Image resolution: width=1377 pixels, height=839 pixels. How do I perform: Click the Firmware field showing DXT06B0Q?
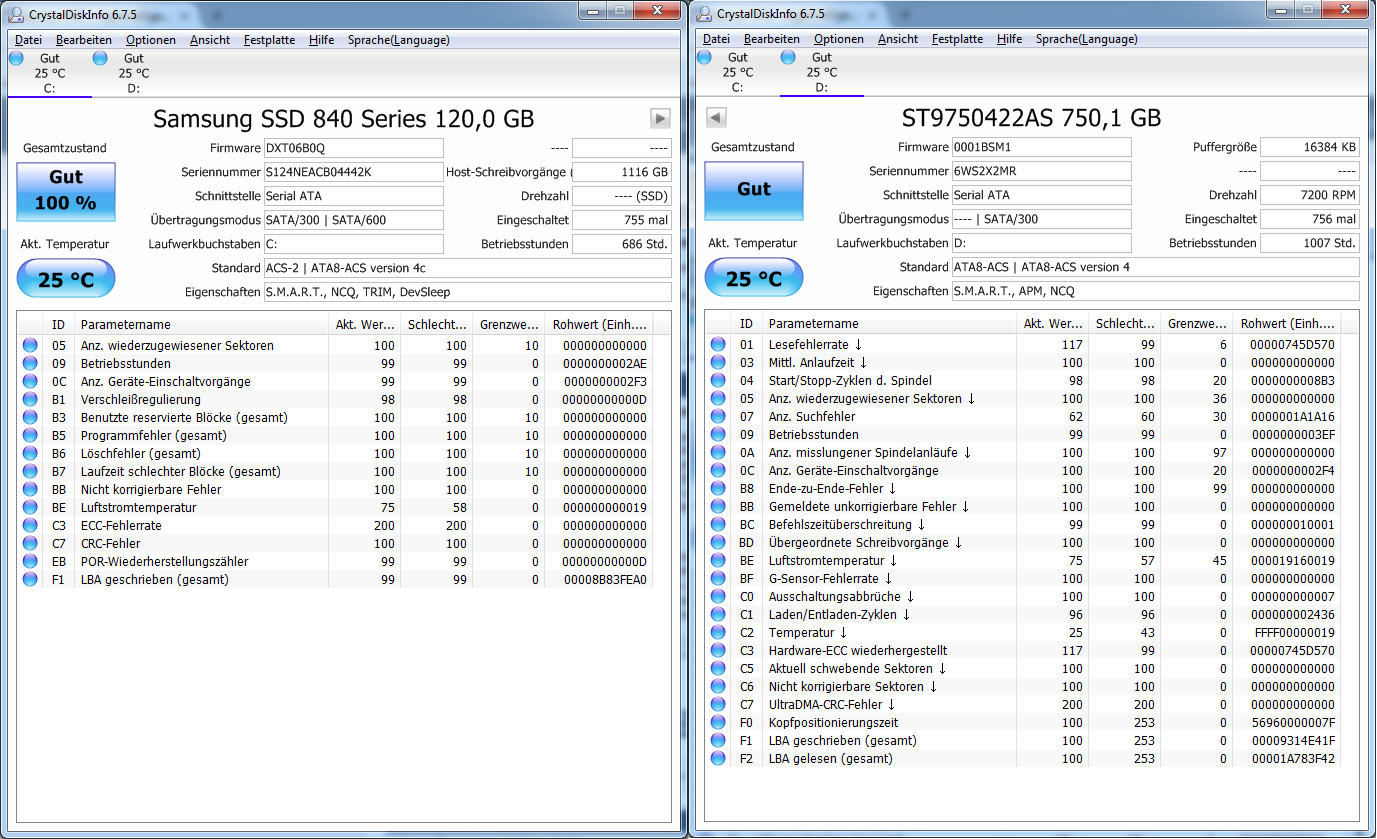tap(353, 148)
